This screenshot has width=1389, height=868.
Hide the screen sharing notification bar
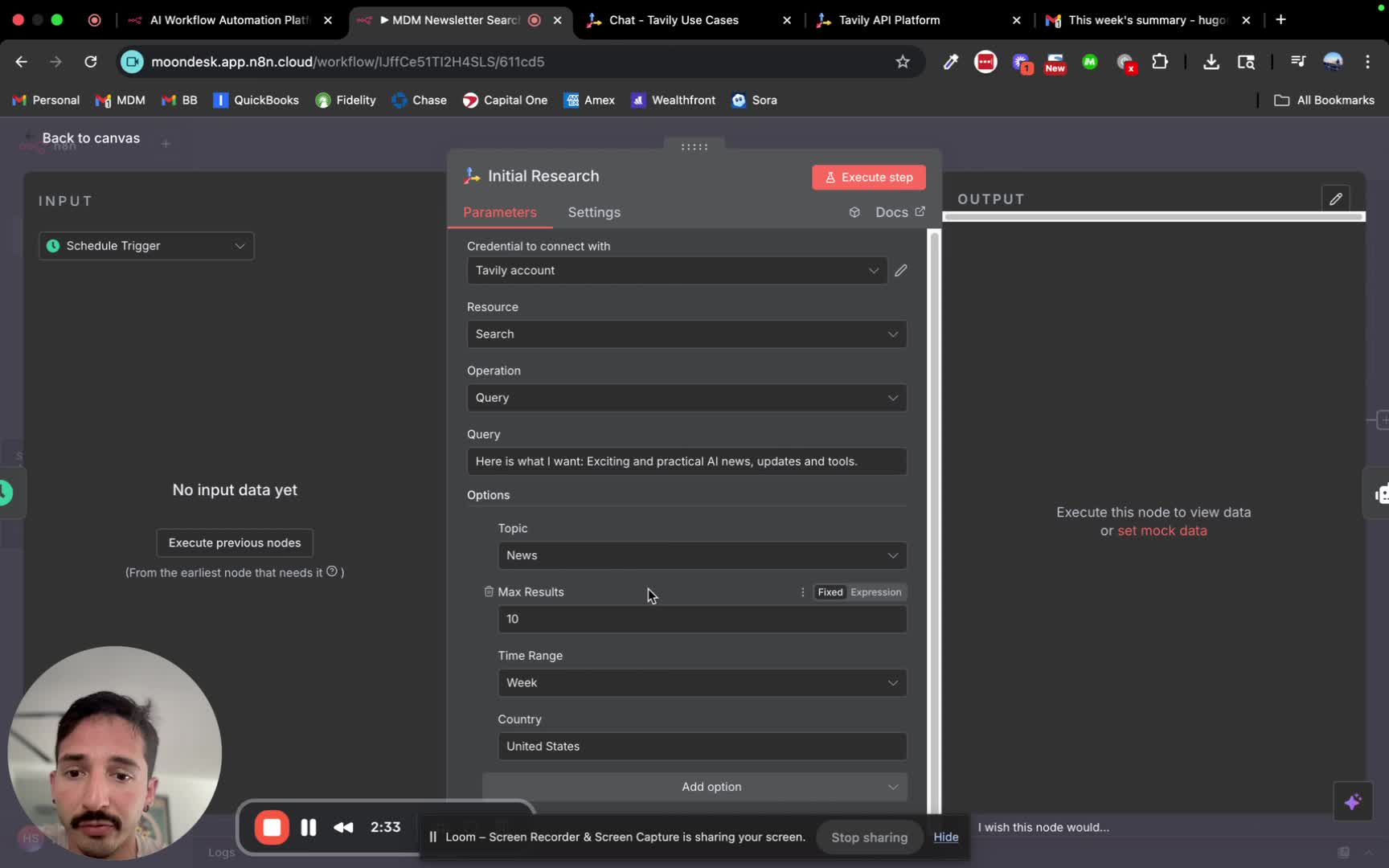[946, 837]
